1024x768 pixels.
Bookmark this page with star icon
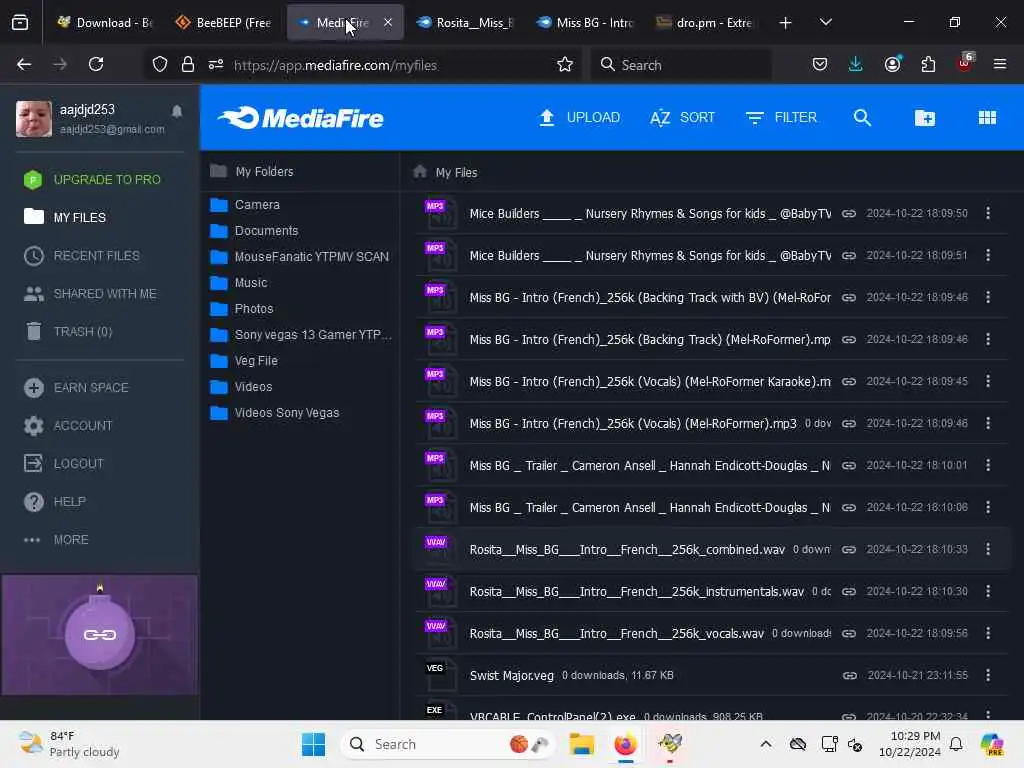pos(565,65)
